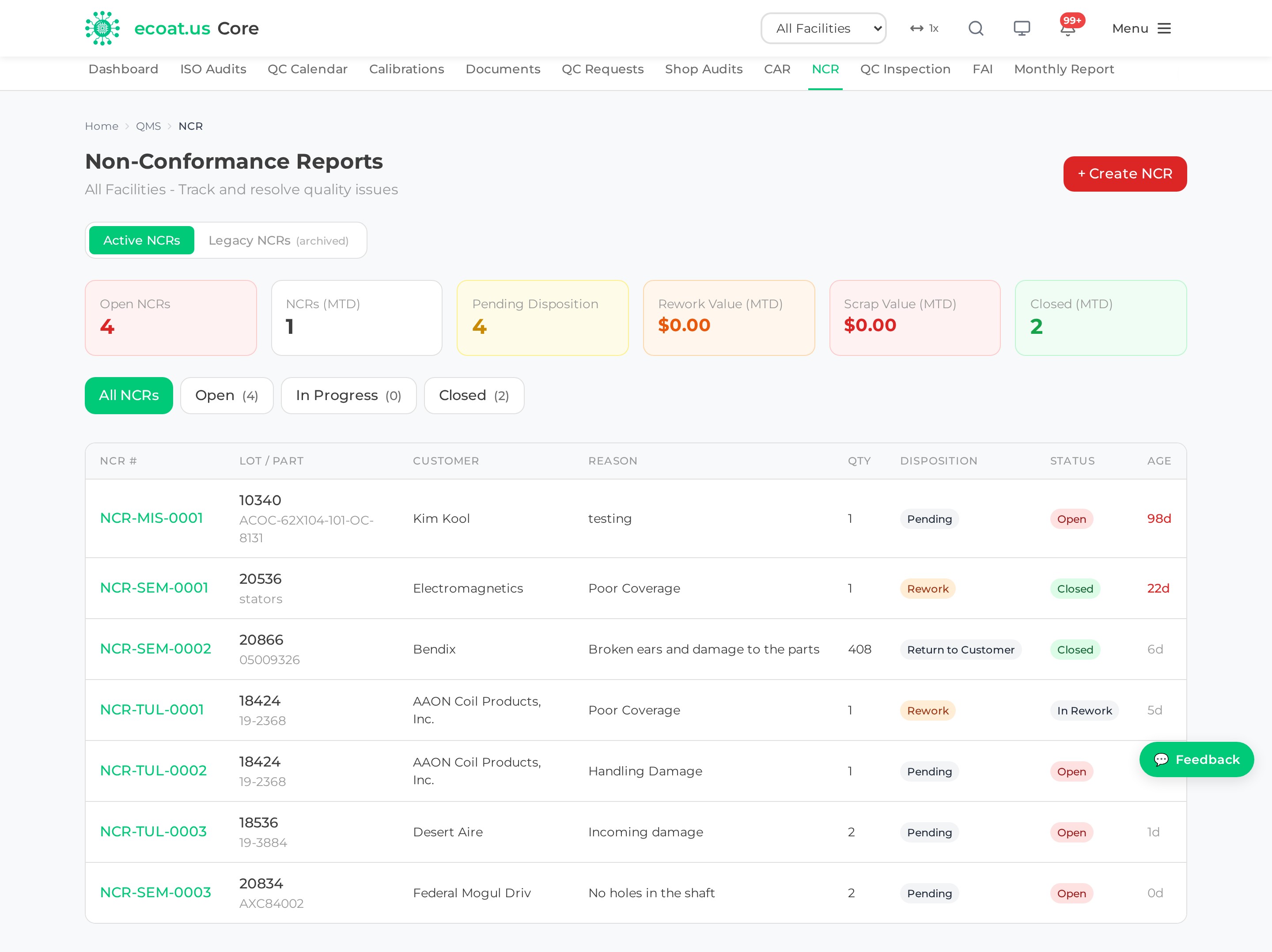
Task: Click the Open NCRs stat card
Action: point(171,318)
